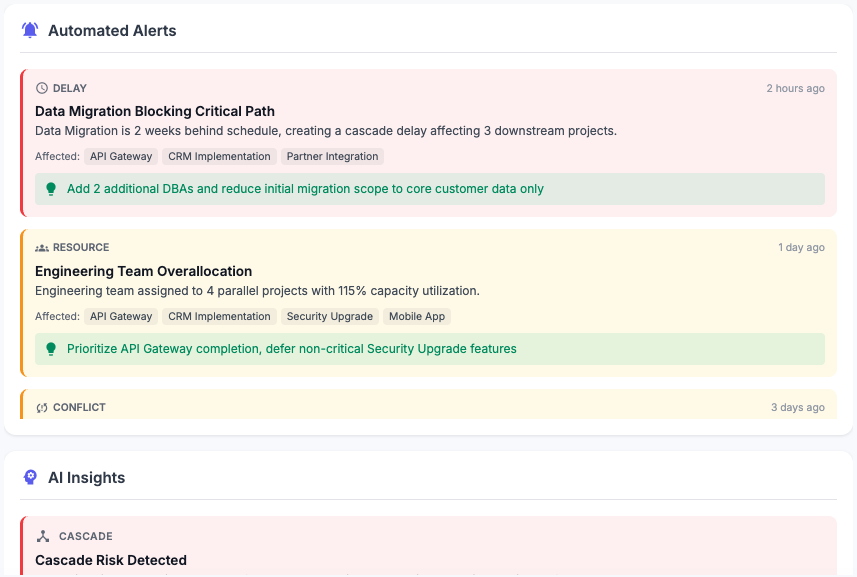Click the head icon beside AI Insights
The width and height of the screenshot is (857, 577).
click(x=30, y=478)
